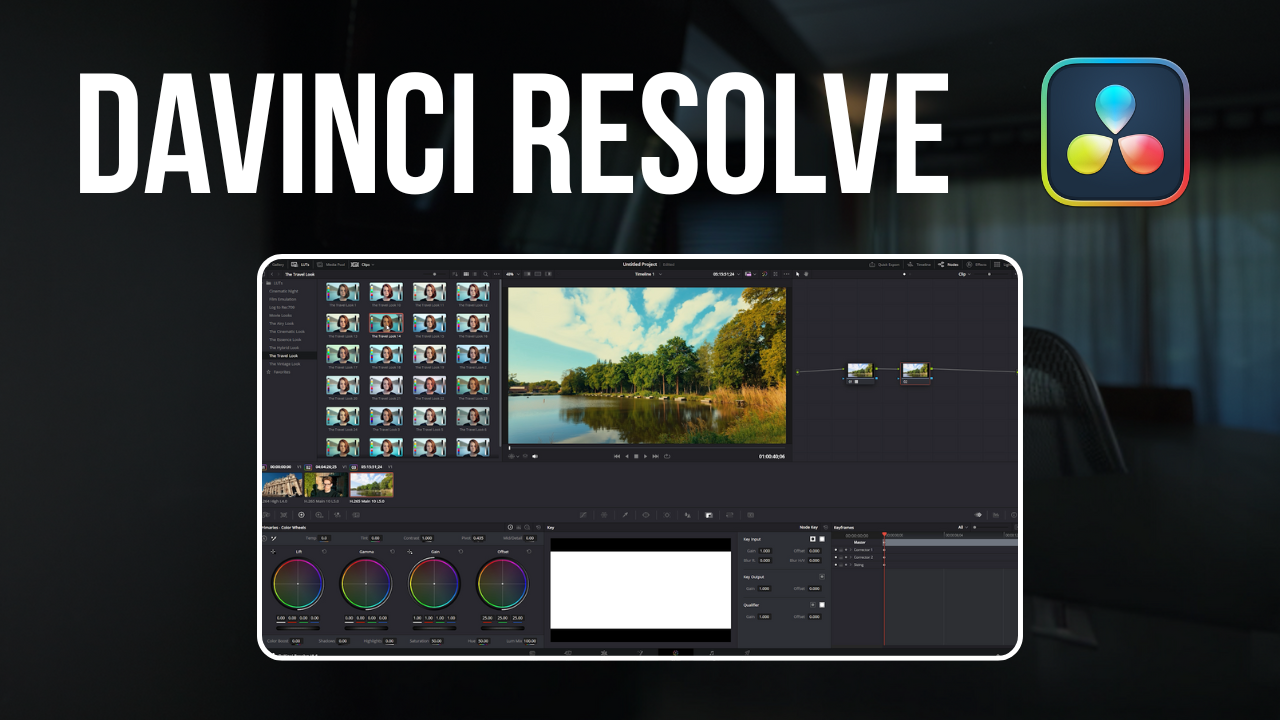1280x720 pixels.
Task: Click the Lift color wheel center
Action: click(x=298, y=584)
